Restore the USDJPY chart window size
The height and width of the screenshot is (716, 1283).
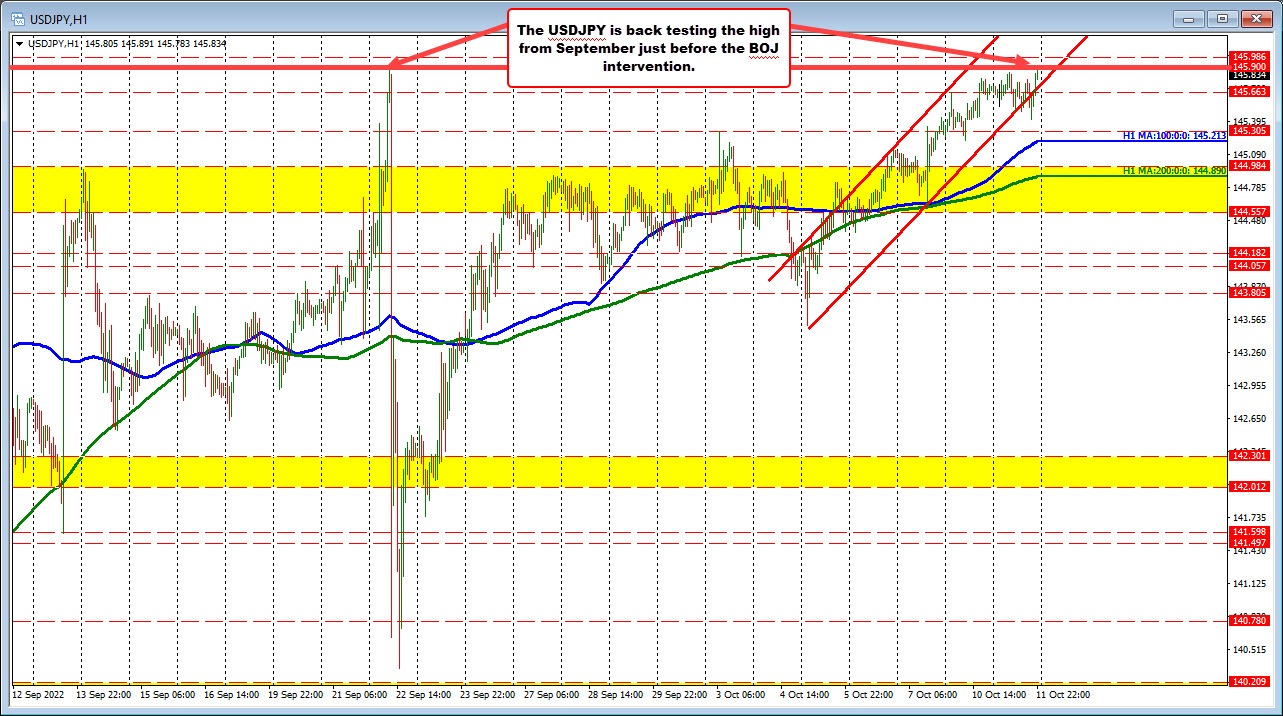coord(1221,18)
